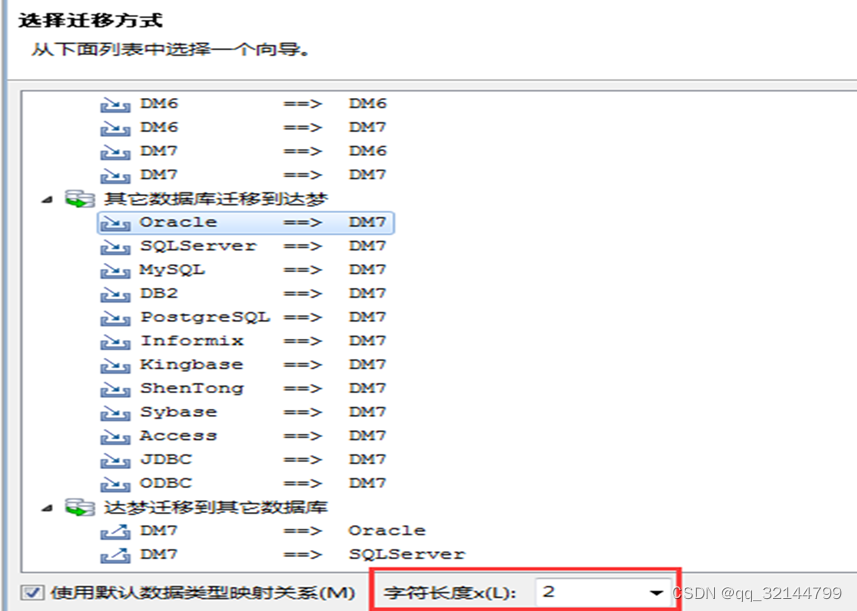Click the 使用默认数据类型映射关系(M) label text
The width and height of the screenshot is (857, 611).
coord(203,593)
